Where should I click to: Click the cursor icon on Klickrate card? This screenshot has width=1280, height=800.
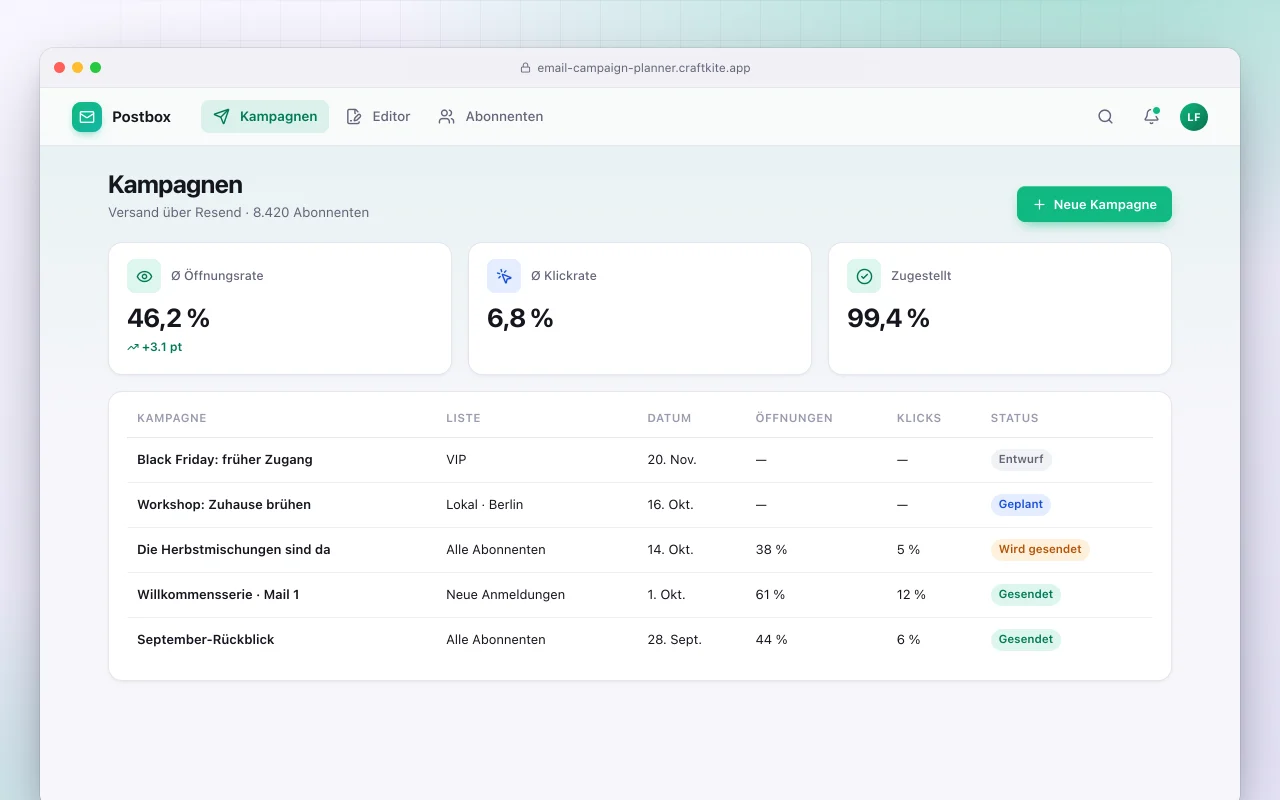click(x=504, y=276)
